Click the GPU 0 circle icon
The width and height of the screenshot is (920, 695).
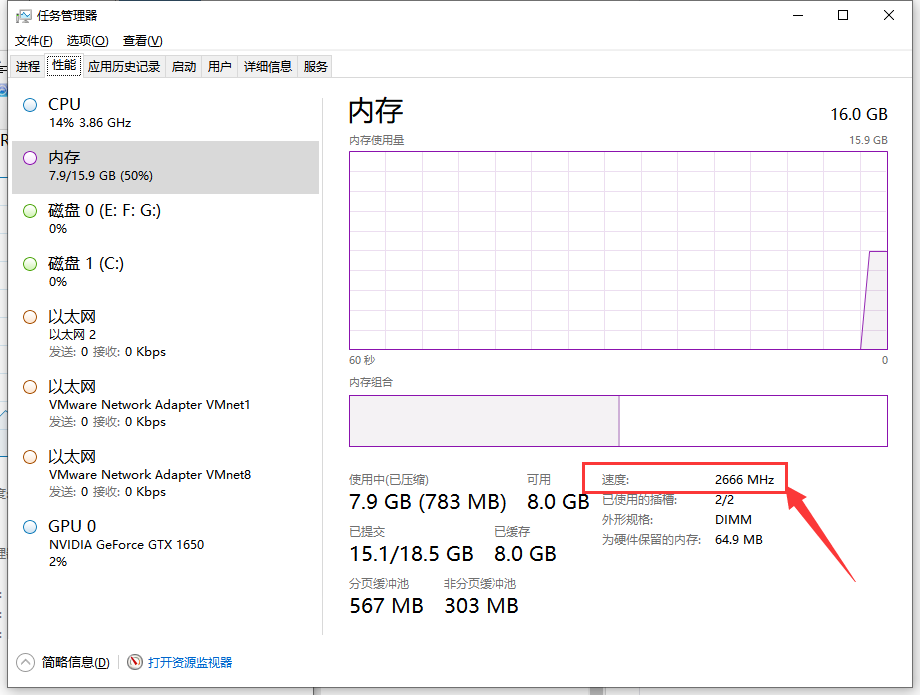[30, 527]
